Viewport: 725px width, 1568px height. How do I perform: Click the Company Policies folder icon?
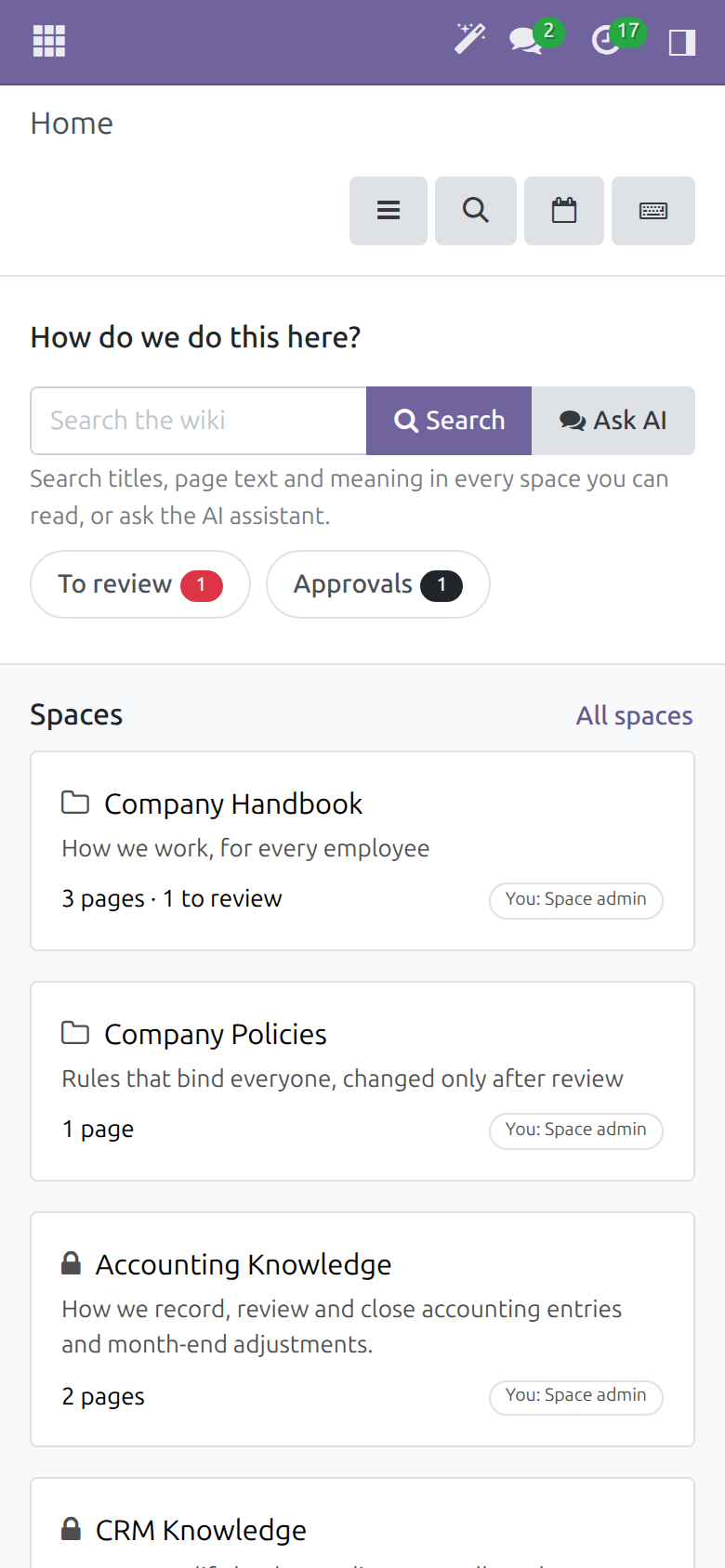pos(75,1033)
